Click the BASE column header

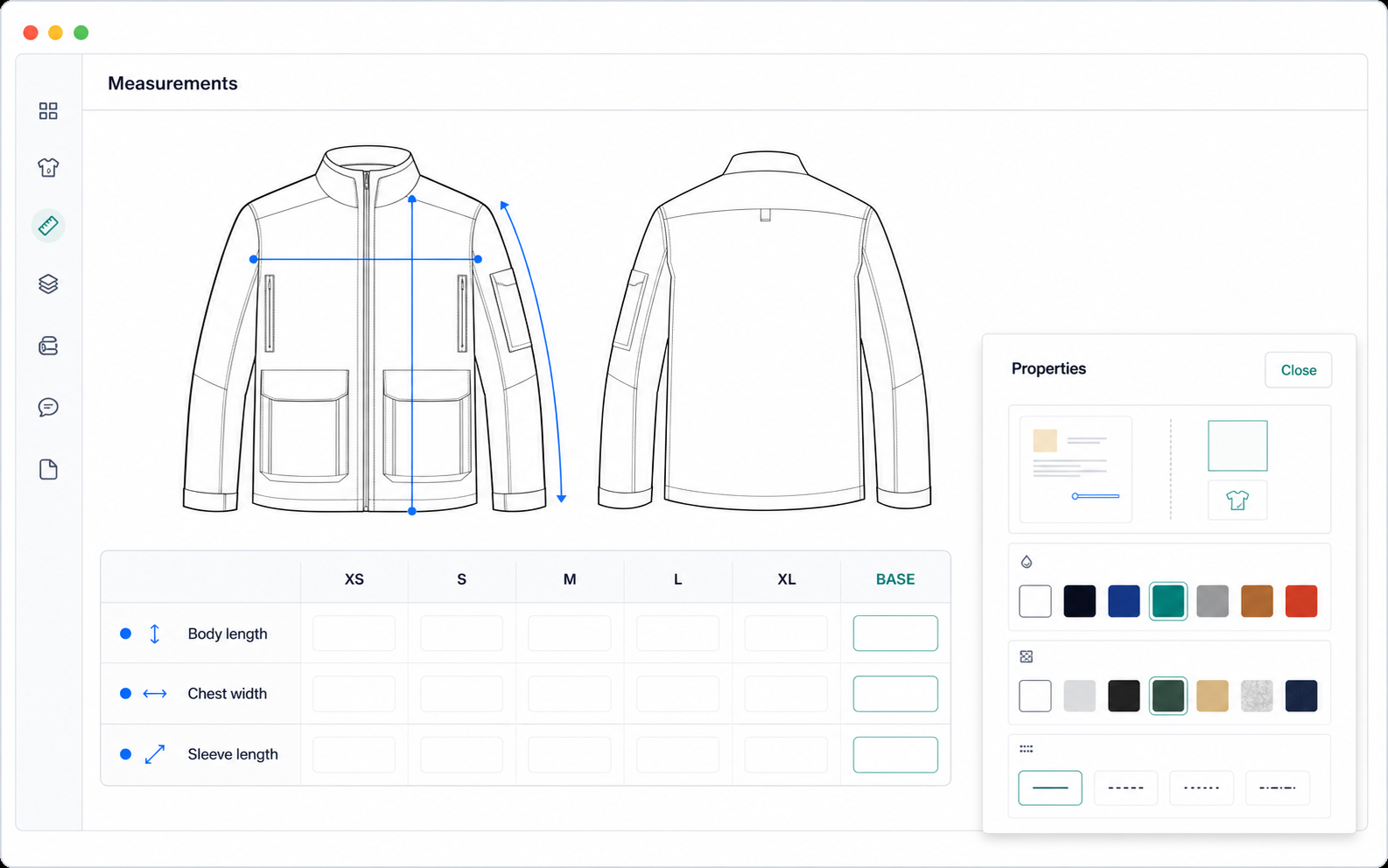click(x=895, y=579)
